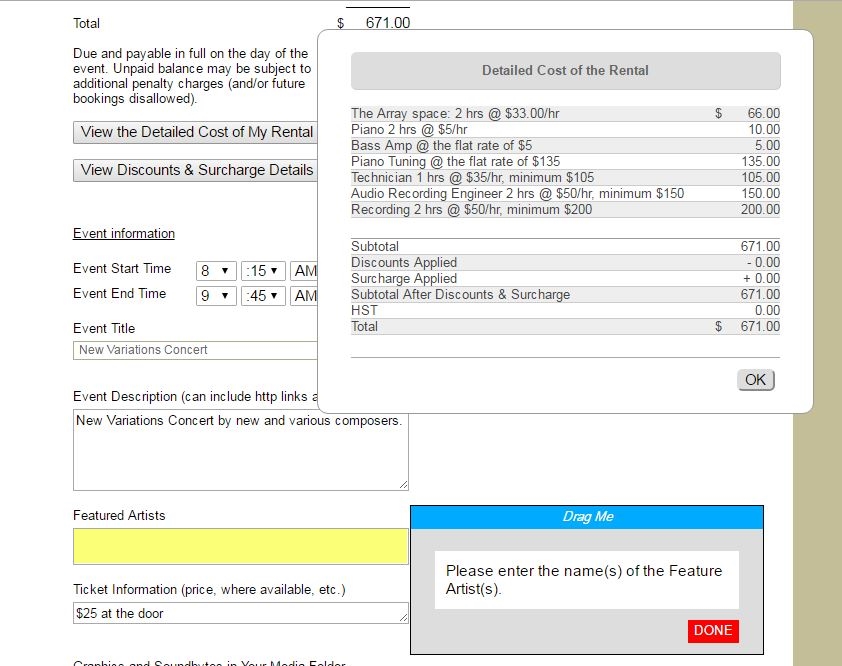The height and width of the screenshot is (666, 842).
Task: Click the 'Piano Tuning @ the flat rate' row
Action: 565,162
